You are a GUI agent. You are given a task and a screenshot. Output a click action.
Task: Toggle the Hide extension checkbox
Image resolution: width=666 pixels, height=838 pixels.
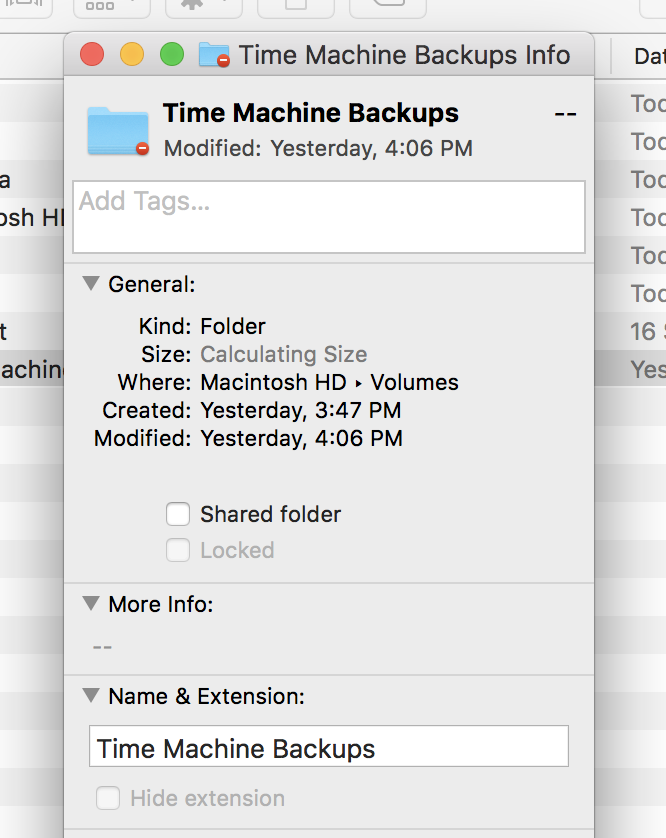pyautogui.click(x=108, y=798)
